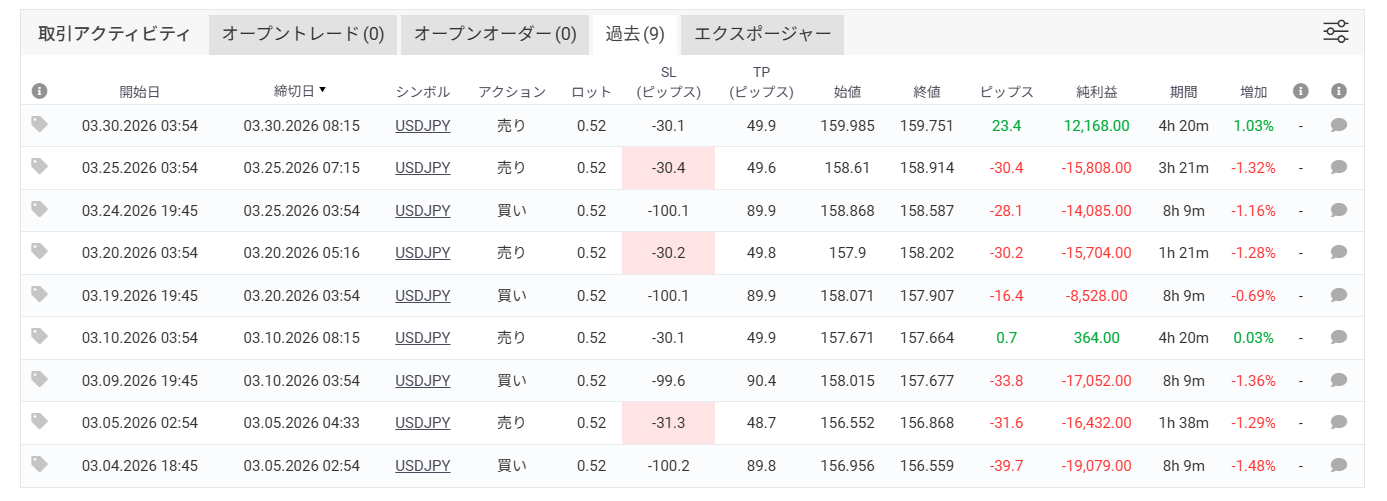Select the 過去 (9) history tab
1387x501 pixels.
(635, 34)
